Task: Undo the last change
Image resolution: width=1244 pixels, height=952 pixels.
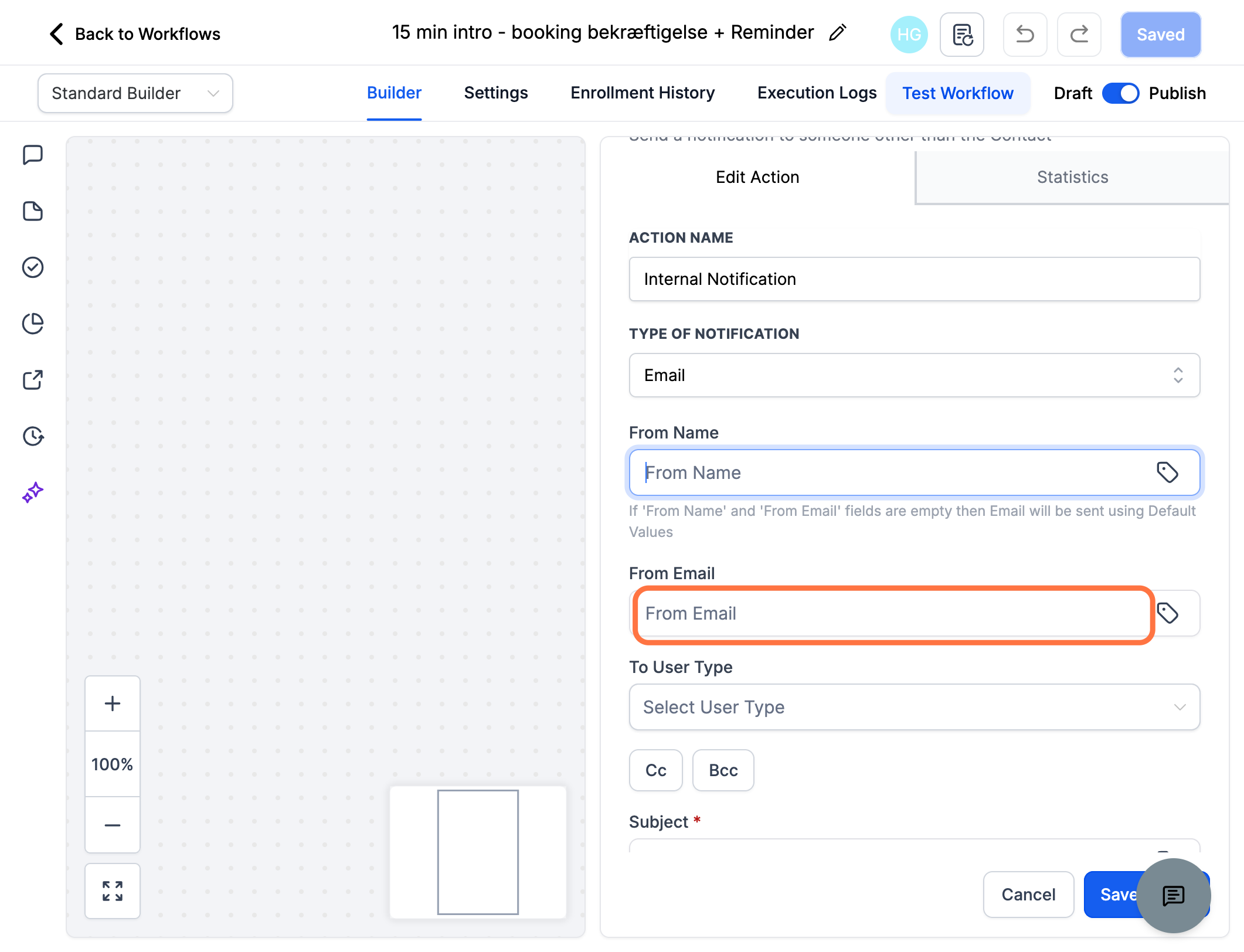Action: click(1025, 35)
